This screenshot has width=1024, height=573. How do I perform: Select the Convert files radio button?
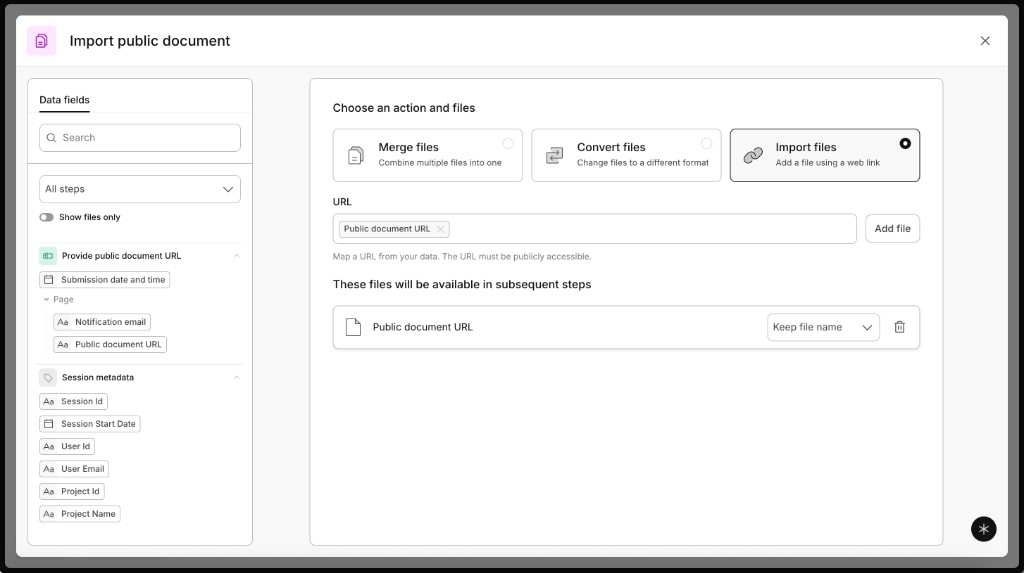coord(706,144)
